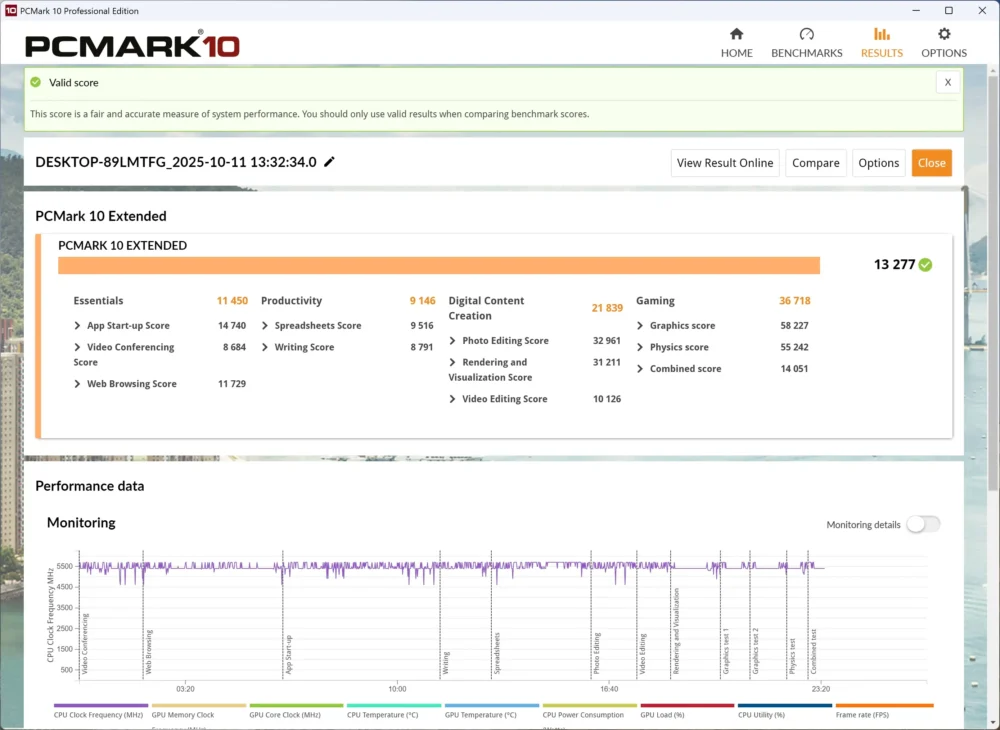Screen dimensions: 1000x730
Task: Expand Photo Editing Score
Action: [452, 340]
